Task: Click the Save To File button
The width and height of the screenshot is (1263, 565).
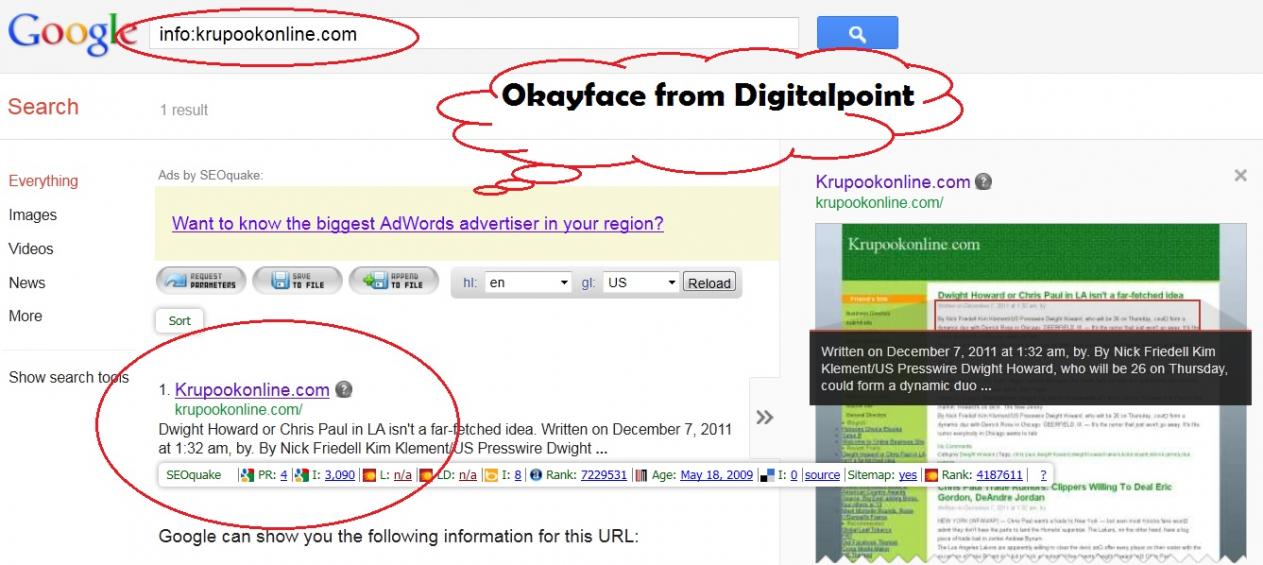Action: pyautogui.click(x=298, y=281)
